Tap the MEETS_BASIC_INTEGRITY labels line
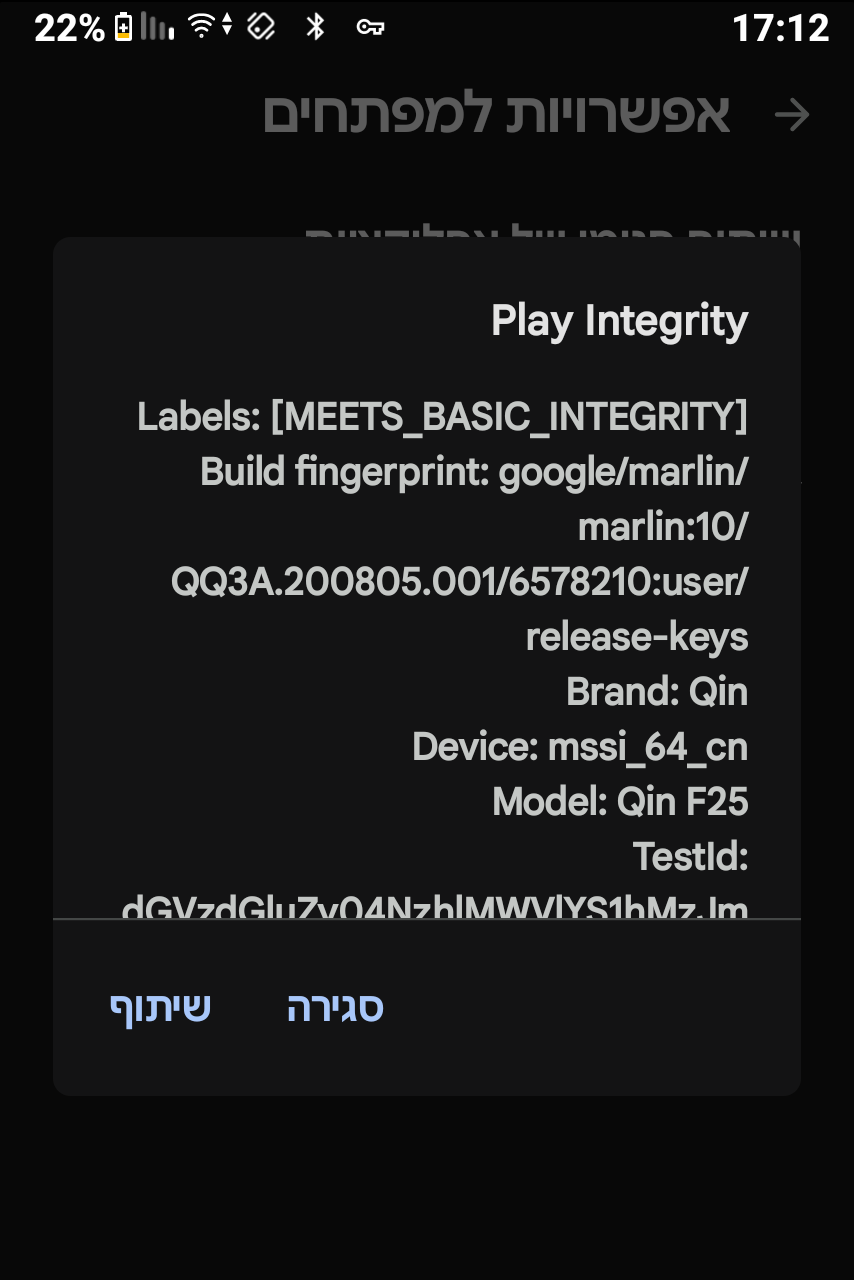The image size is (854, 1280). click(x=442, y=416)
